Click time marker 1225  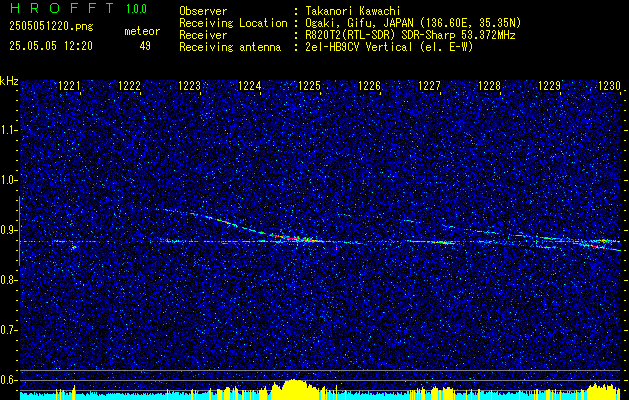[x=310, y=86]
